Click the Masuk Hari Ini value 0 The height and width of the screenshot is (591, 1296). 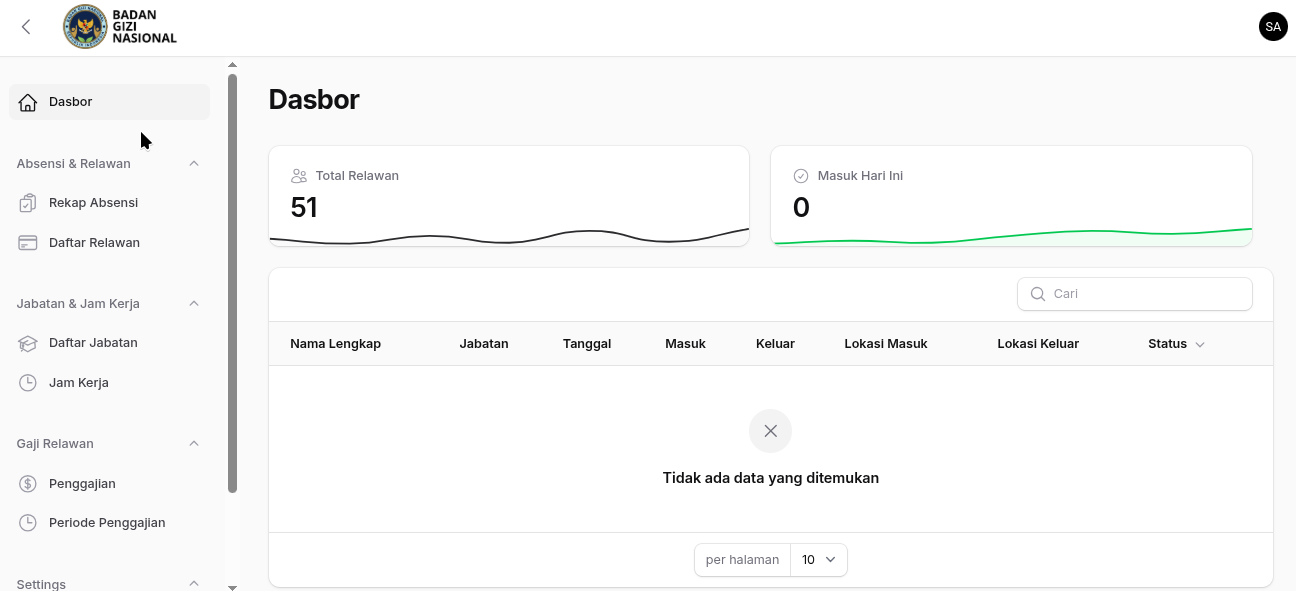tap(801, 208)
